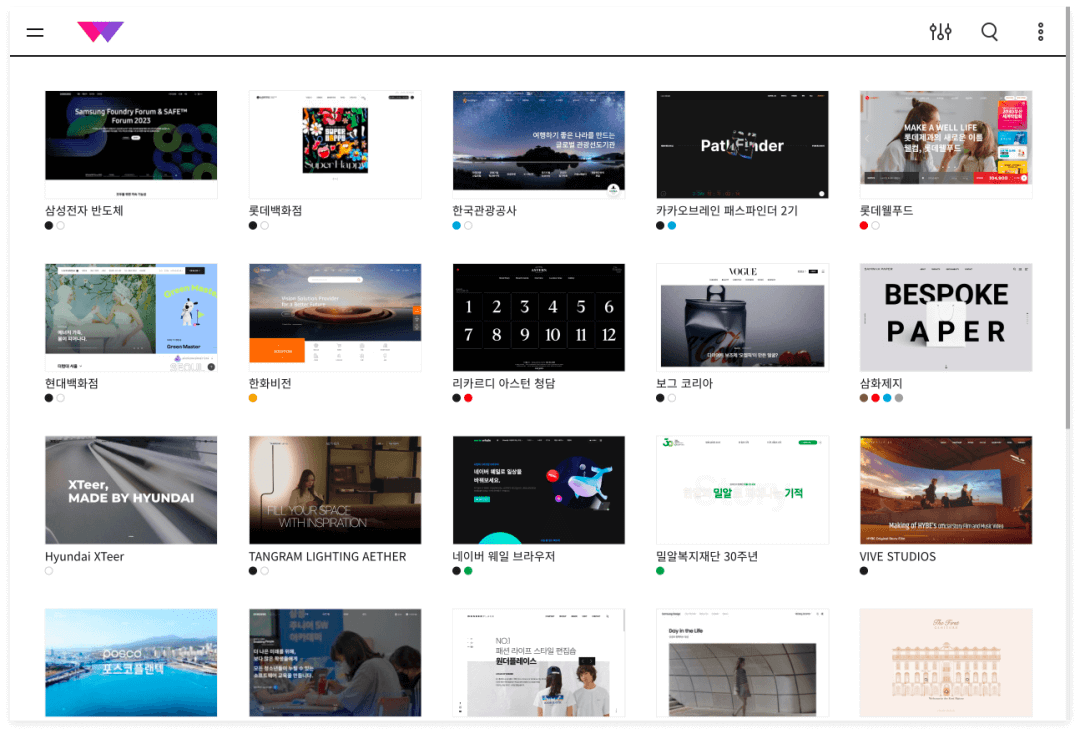Open the Day in the Life thumbnail
Viewport: 1080px width, 734px height.
click(x=742, y=662)
